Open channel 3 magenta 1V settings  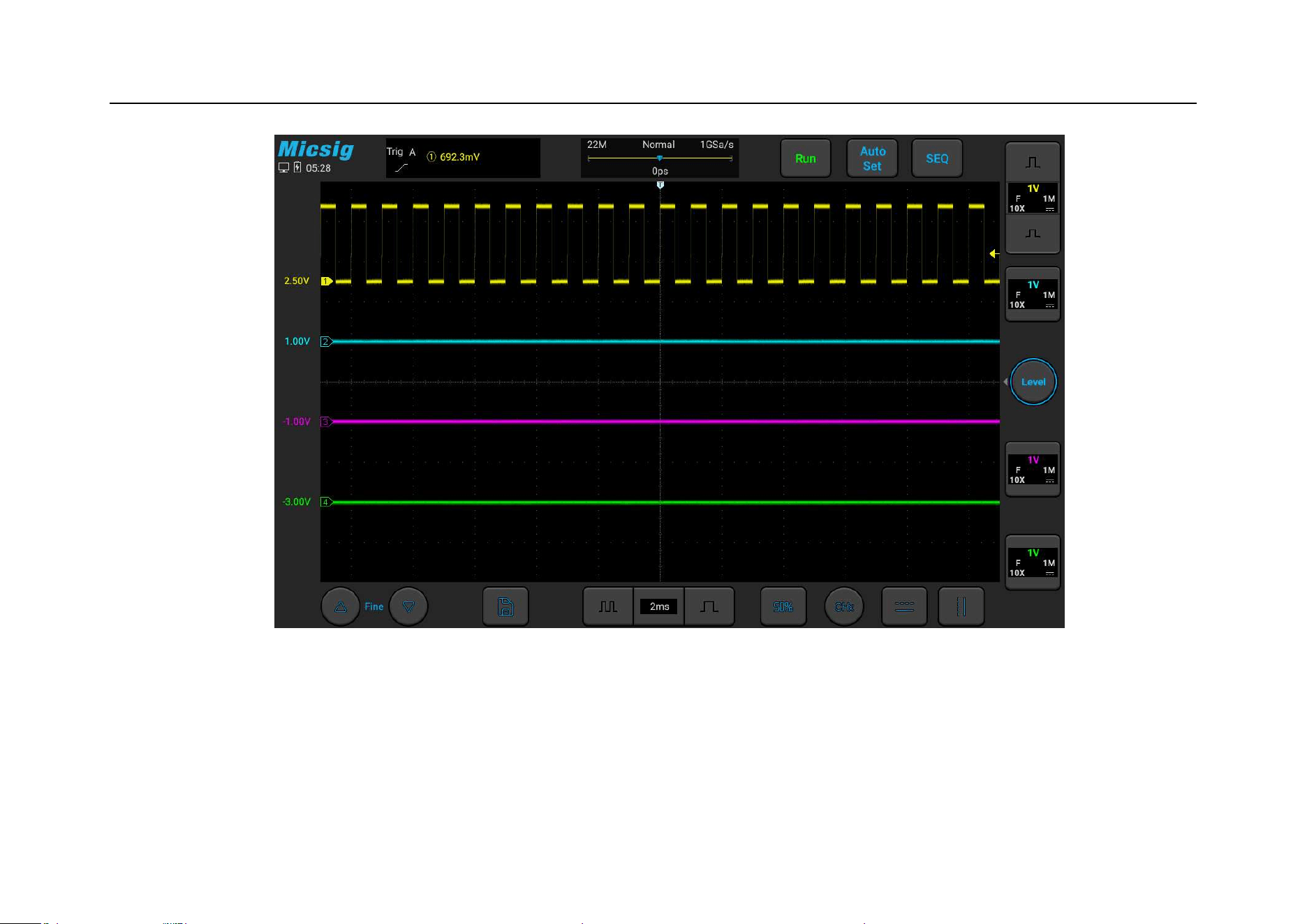1033,470
